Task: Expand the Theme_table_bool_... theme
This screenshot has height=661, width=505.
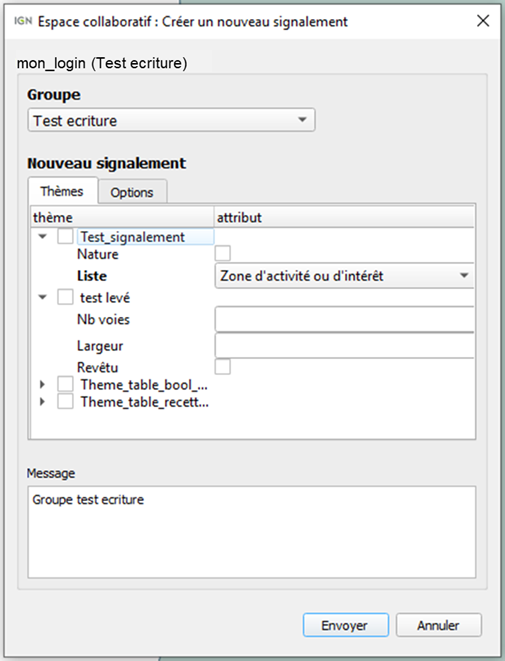Action: (42, 384)
